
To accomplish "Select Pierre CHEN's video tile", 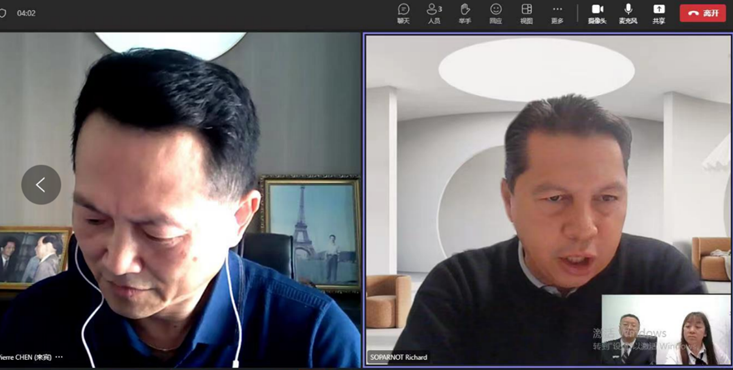I will 180,200.
